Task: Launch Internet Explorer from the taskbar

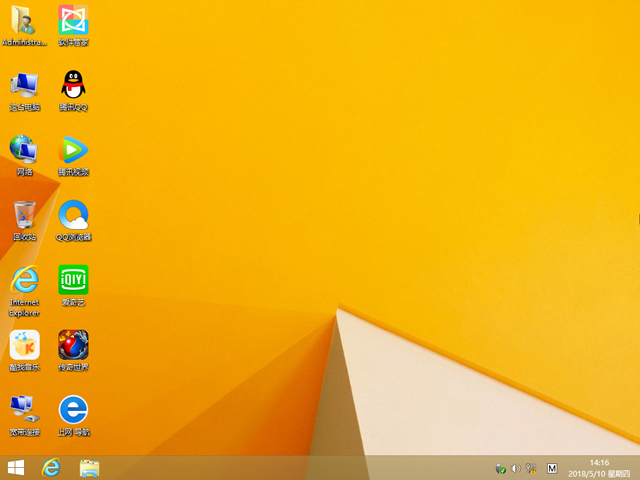Action: tap(52, 467)
